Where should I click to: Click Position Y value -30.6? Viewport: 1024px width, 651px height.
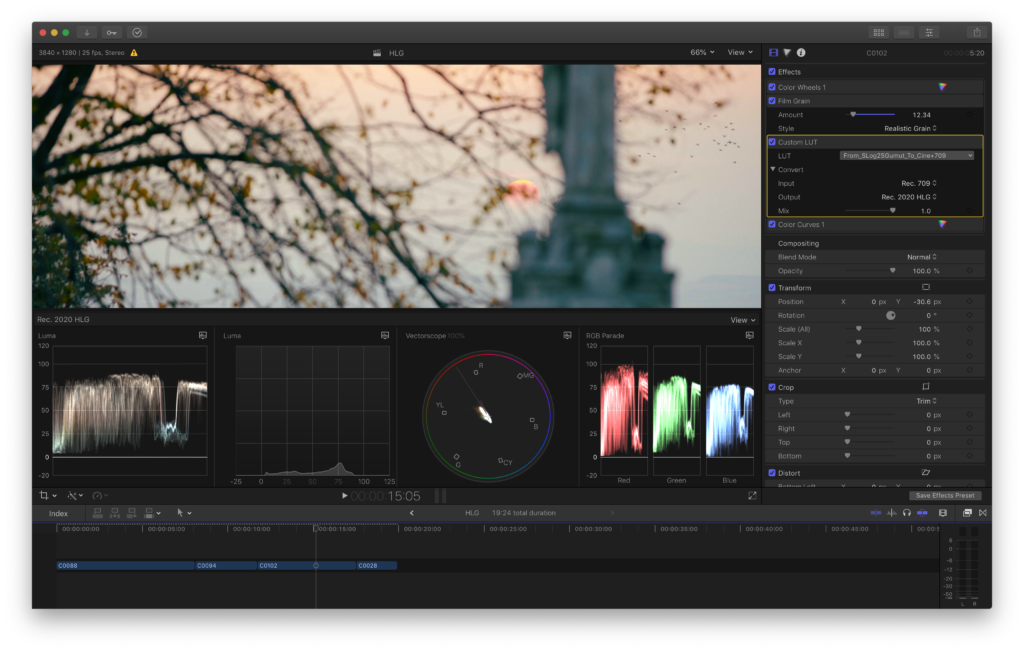(922, 302)
